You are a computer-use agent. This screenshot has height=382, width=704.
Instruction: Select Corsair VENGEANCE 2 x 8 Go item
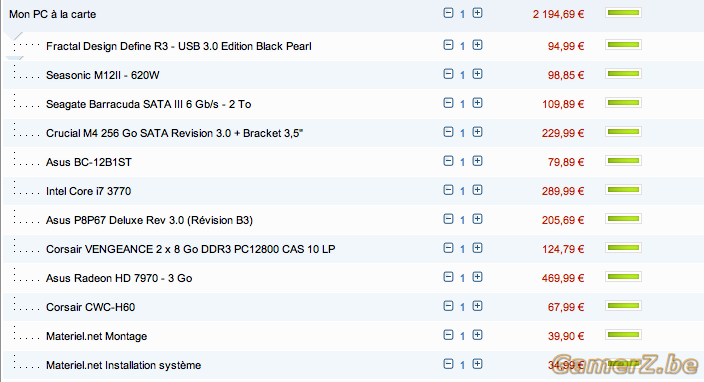(x=191, y=249)
